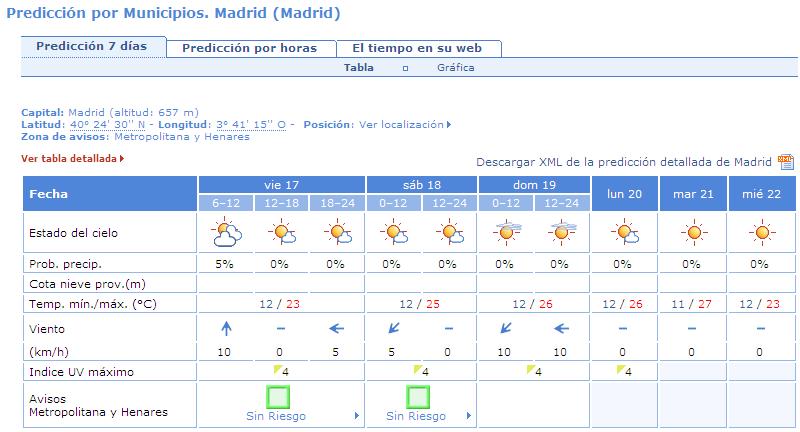
Task: Click the north wind arrow for vie 17
Action: (226, 328)
